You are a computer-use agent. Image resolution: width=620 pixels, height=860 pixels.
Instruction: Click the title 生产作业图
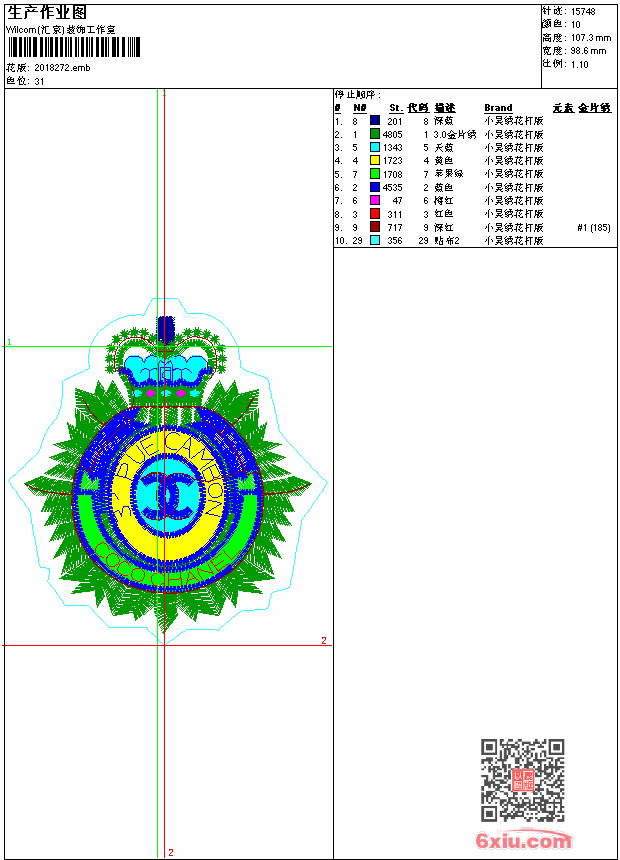47,12
